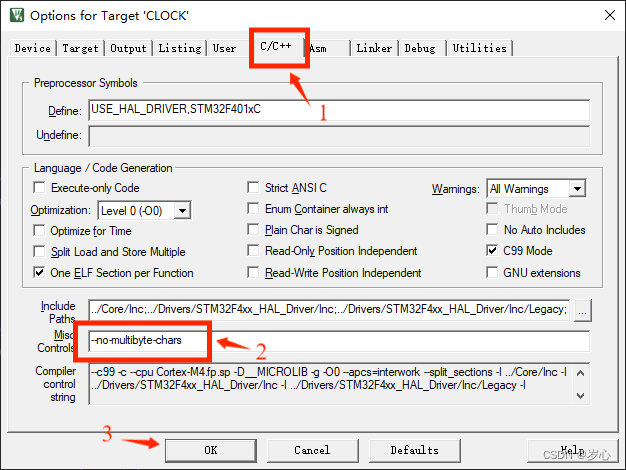Image resolution: width=626 pixels, height=470 pixels.
Task: Click the Misc Controls input field
Action: [x=339, y=341]
